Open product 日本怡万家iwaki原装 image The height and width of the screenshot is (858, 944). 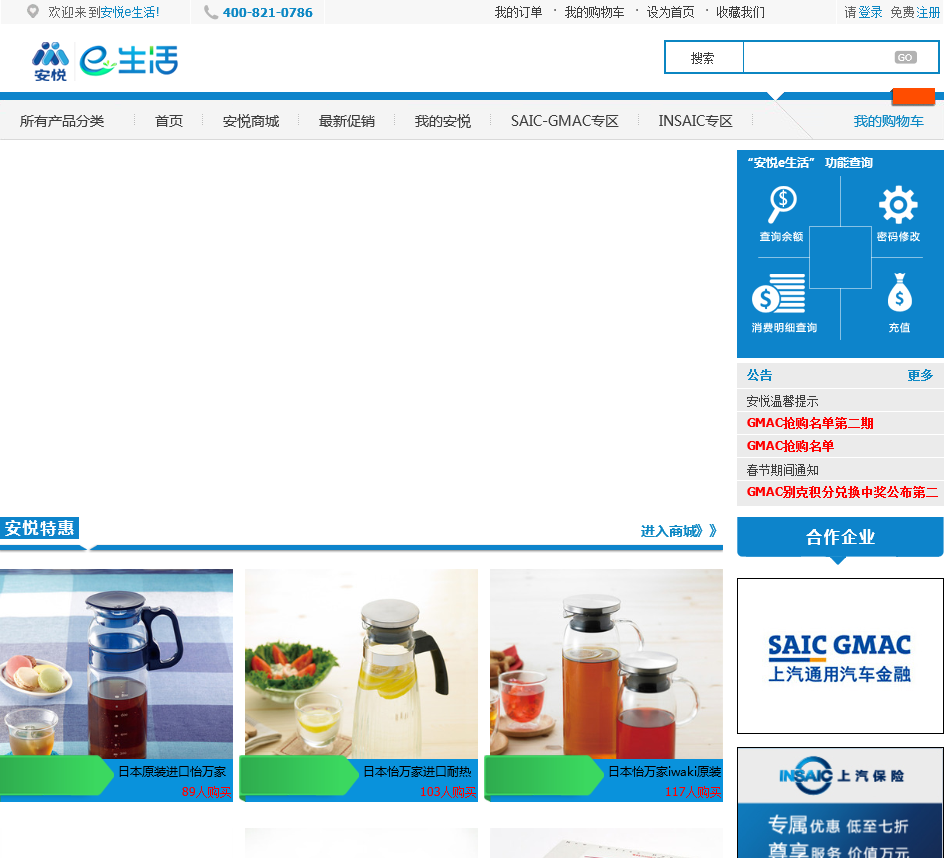[x=606, y=664]
